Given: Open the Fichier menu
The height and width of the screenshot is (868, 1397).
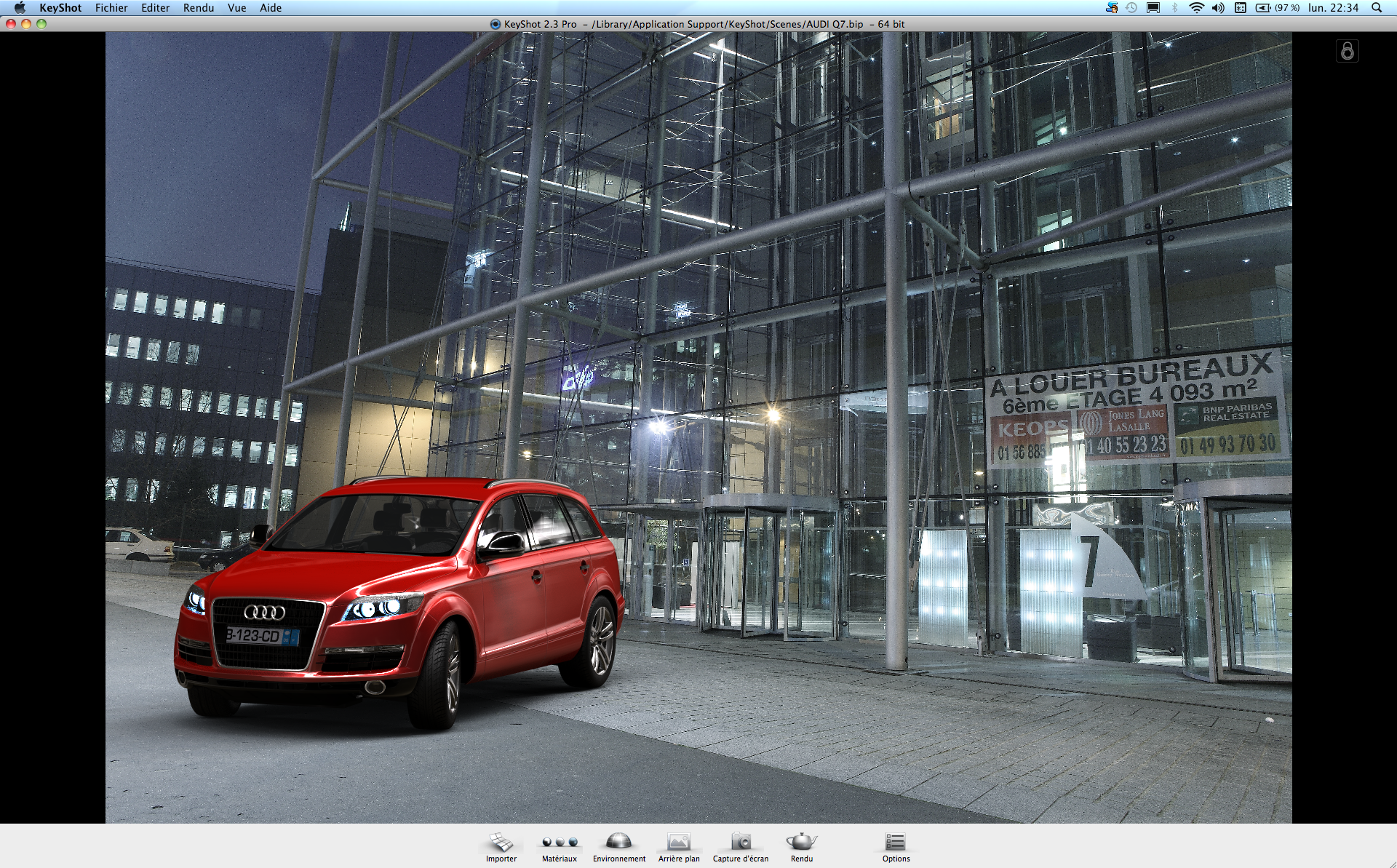Looking at the screenshot, I should [x=111, y=8].
